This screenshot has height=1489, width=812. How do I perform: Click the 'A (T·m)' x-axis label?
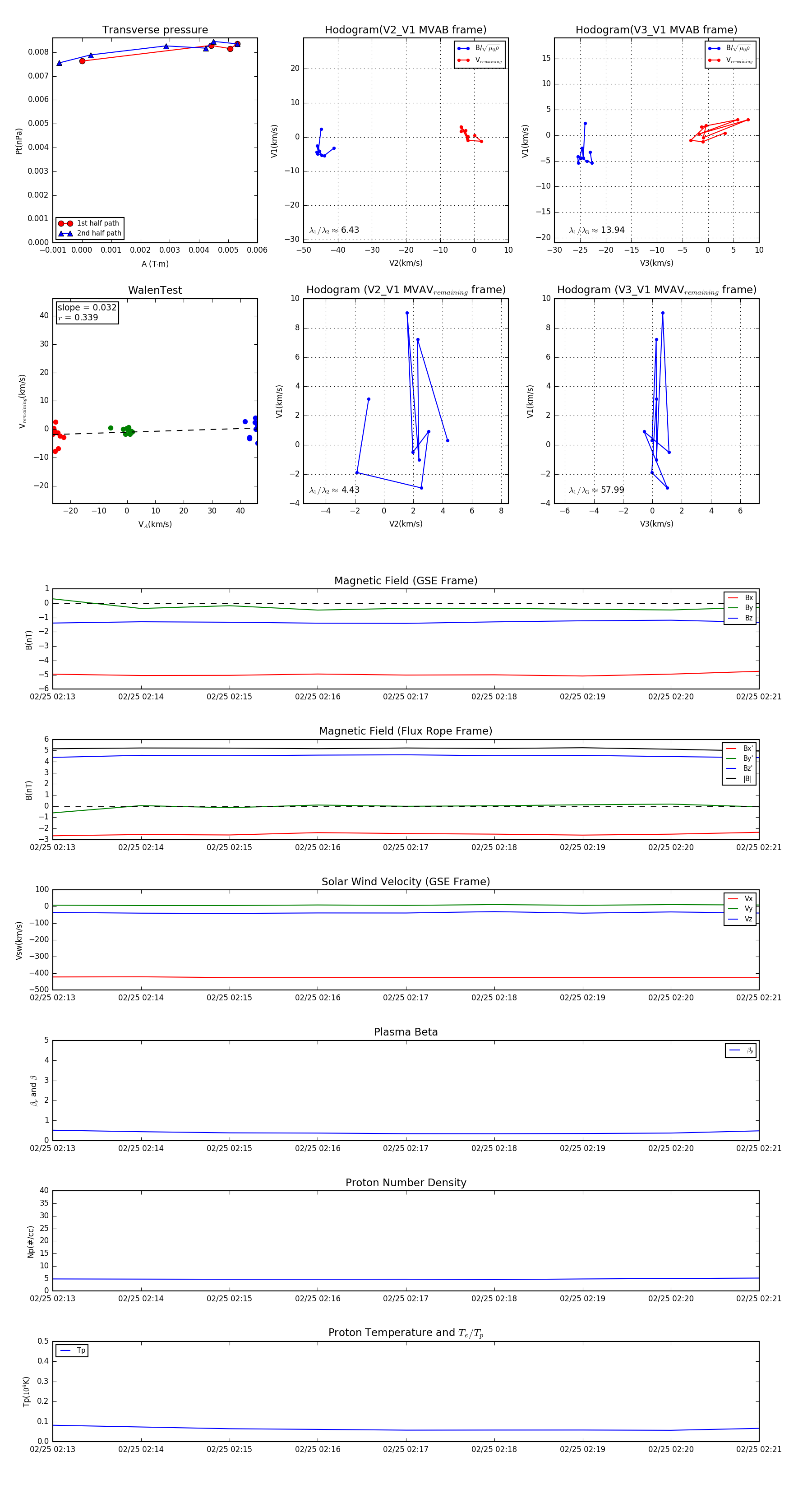tap(155, 264)
